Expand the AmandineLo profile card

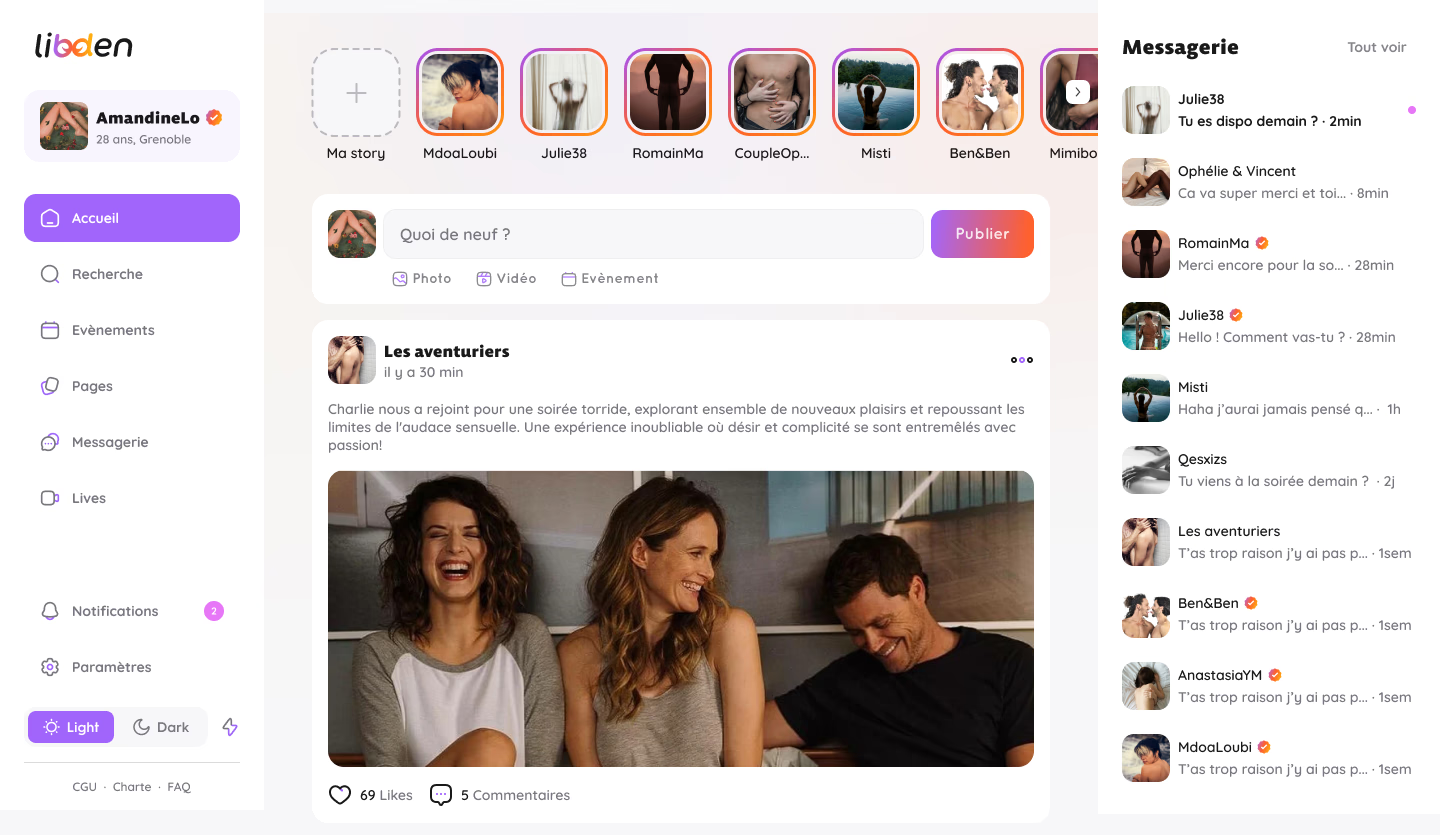click(132, 126)
